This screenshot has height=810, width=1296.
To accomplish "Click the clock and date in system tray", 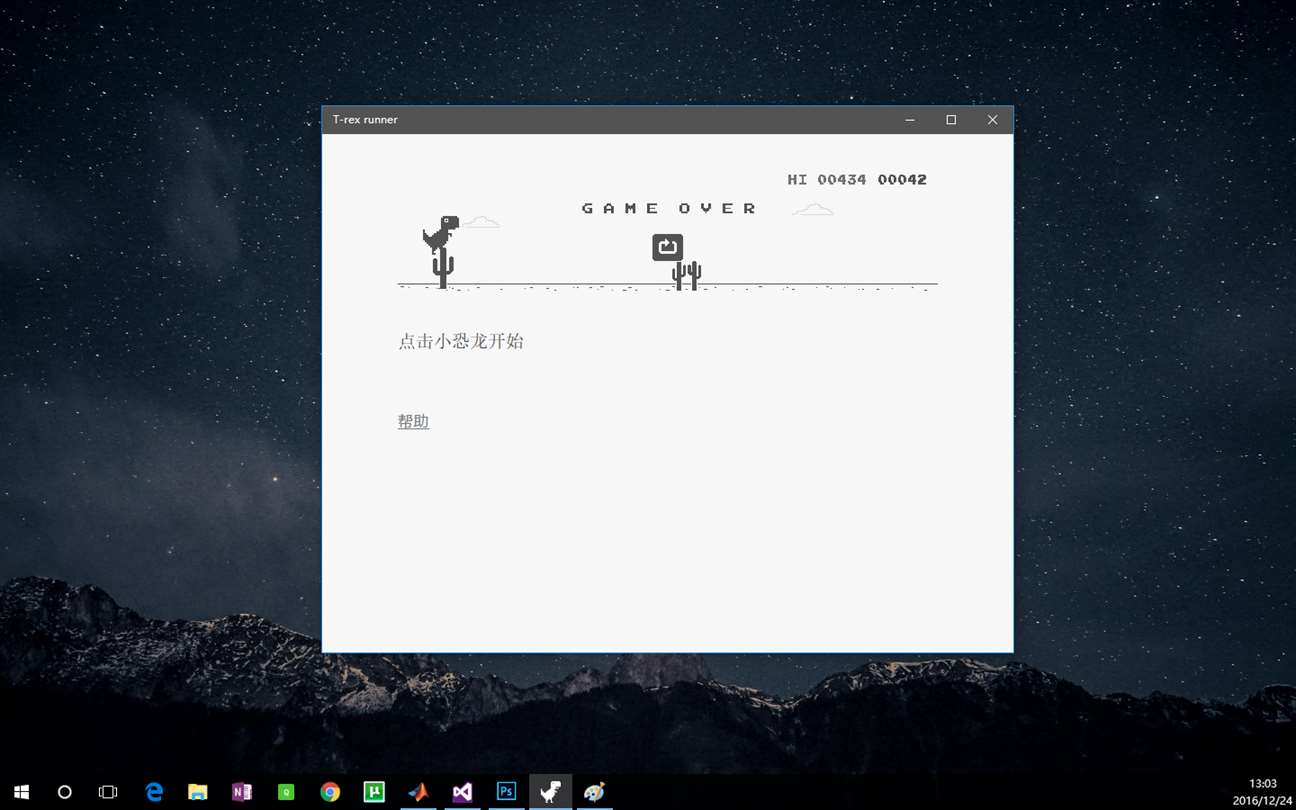I will click(x=1262, y=792).
